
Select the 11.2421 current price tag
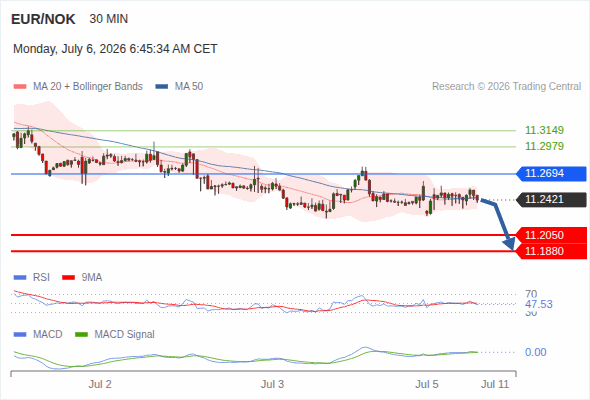(551, 199)
